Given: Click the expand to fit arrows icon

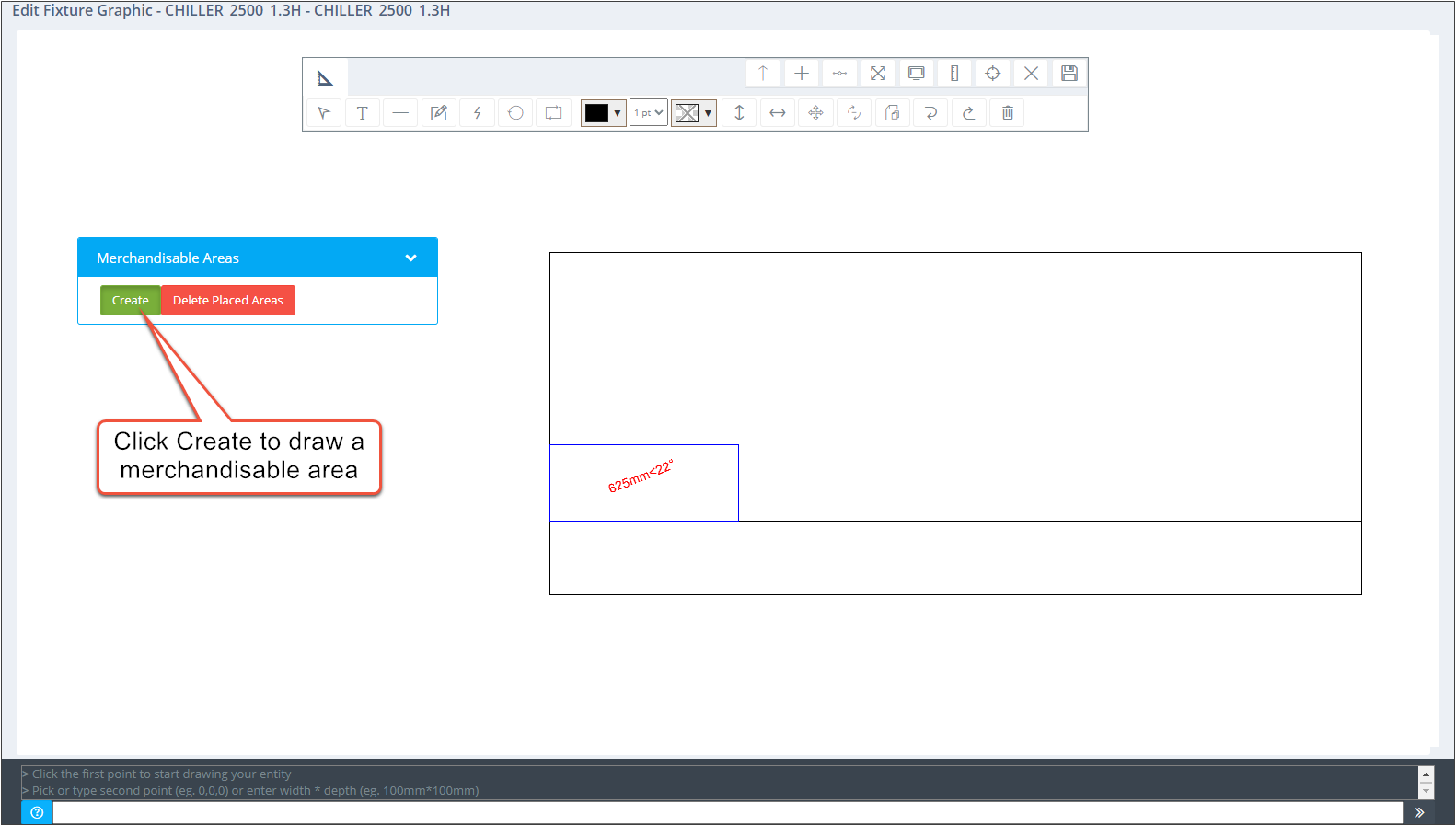Looking at the screenshot, I should [878, 74].
